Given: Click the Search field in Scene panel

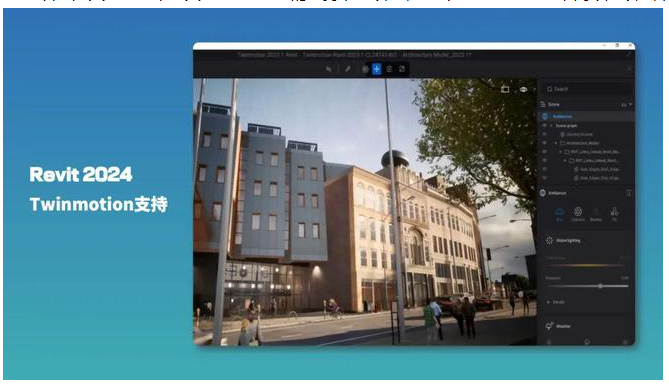Looking at the screenshot, I should pos(587,89).
